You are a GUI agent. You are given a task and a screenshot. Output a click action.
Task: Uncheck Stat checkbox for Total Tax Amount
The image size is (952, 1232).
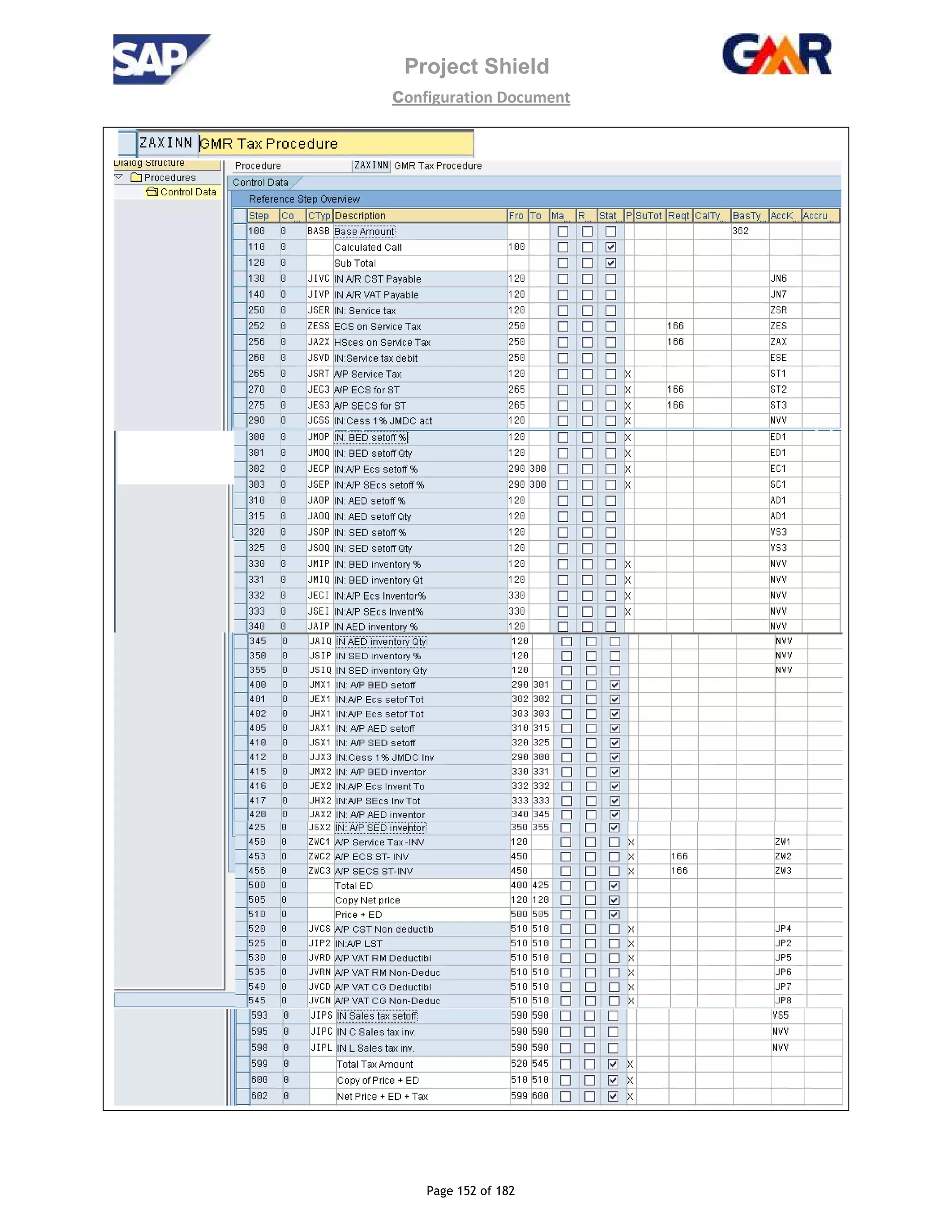(x=613, y=1064)
